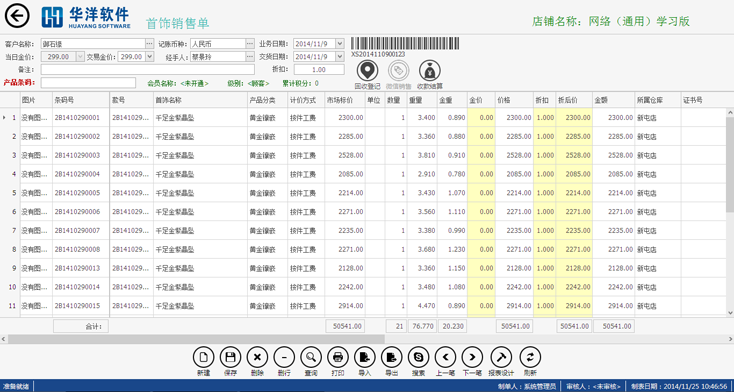Viewport: 734px width, 392px height.
Task: Click the 记账币种 currency field
Action: click(218, 44)
